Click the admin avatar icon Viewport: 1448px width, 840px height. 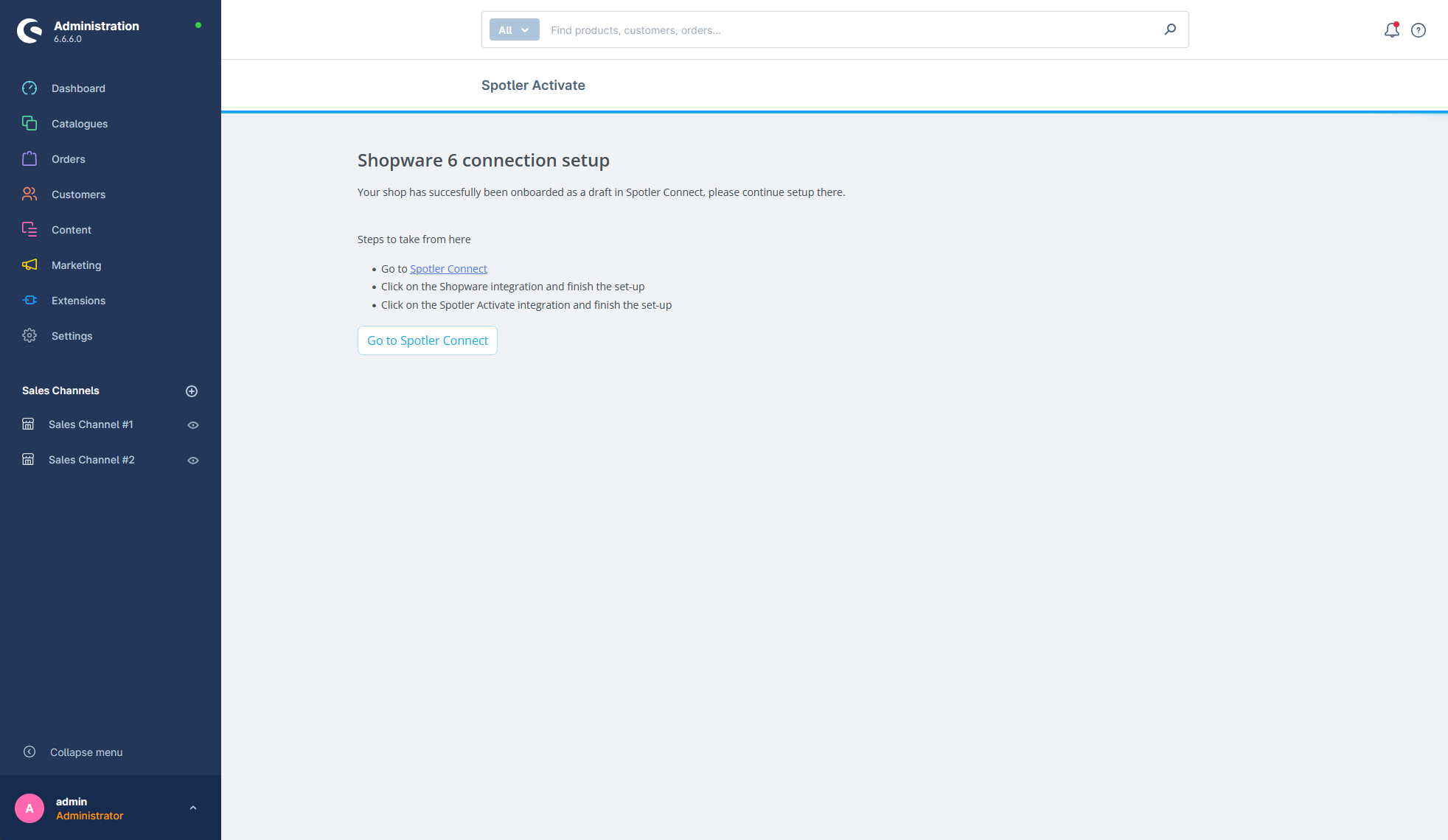pos(29,808)
